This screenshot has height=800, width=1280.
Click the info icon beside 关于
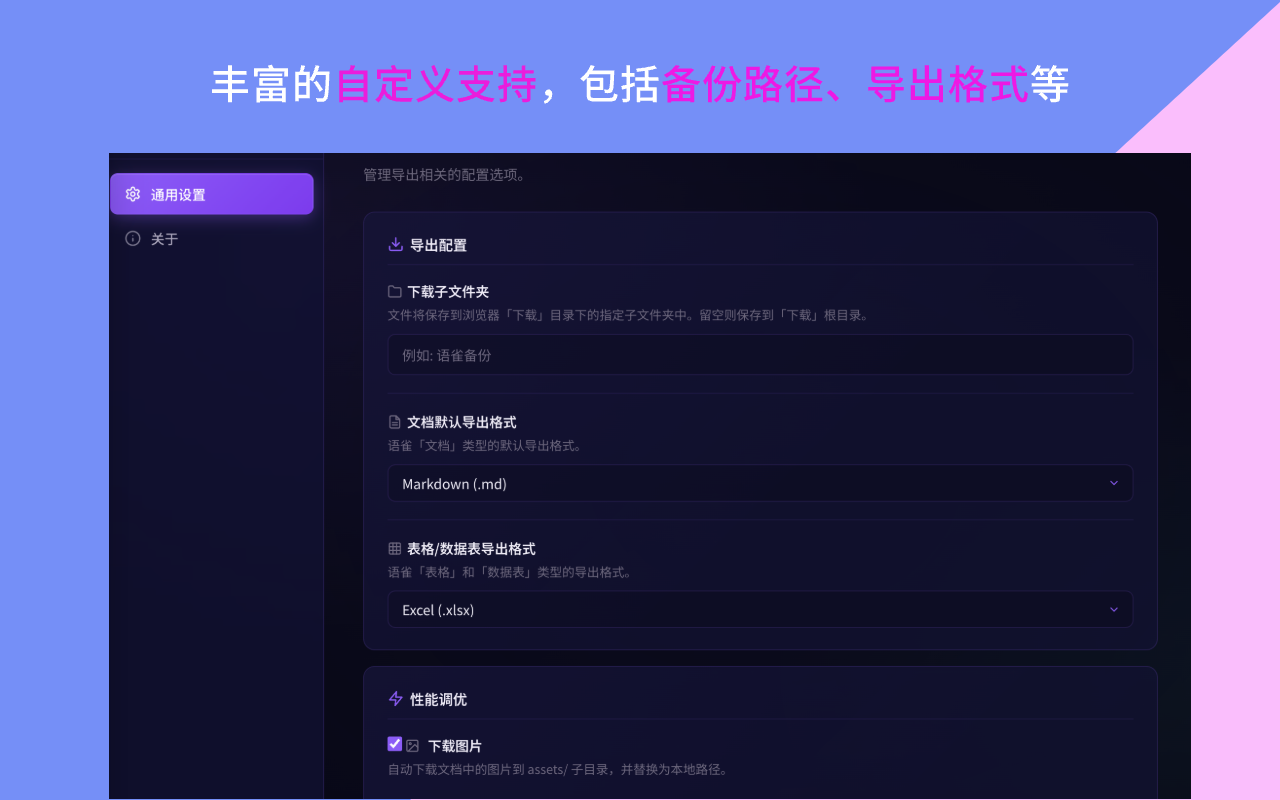point(133,239)
